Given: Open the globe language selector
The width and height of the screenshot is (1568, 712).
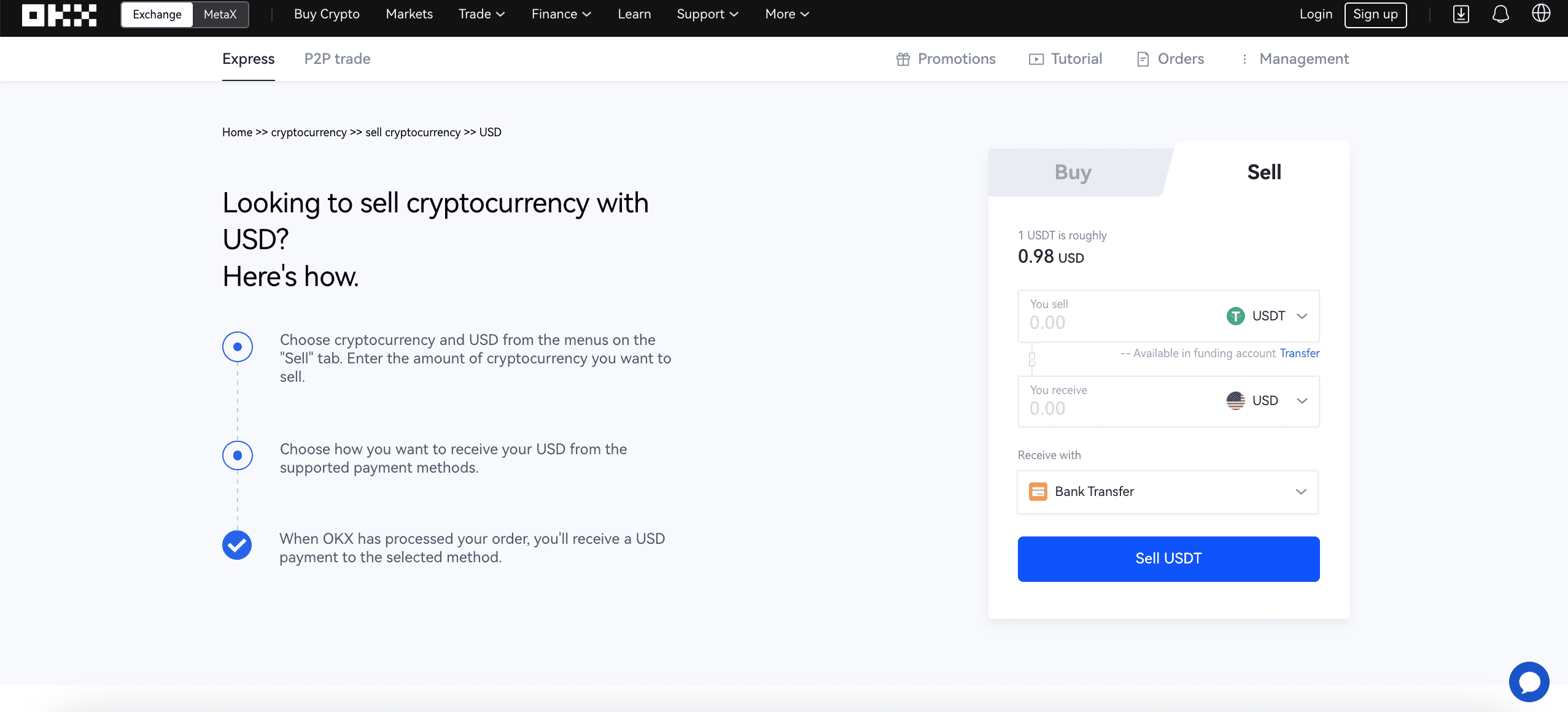Looking at the screenshot, I should (1540, 14).
